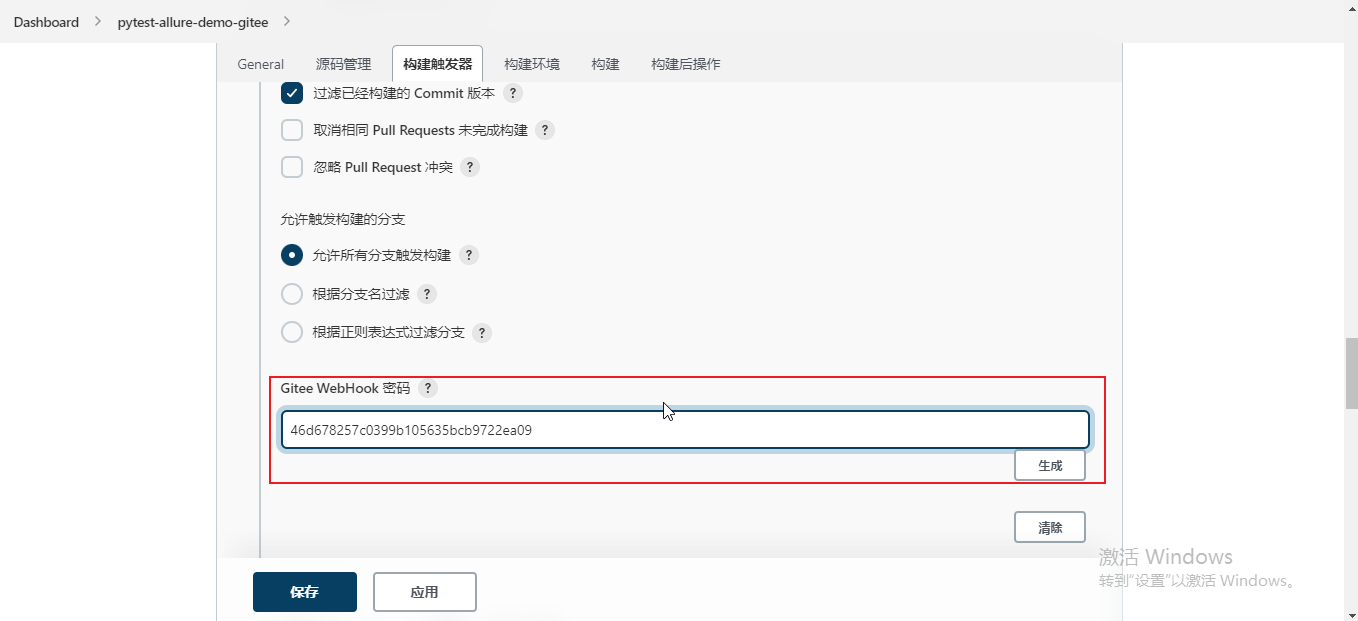
Task: Uncheck 过滤已经构建的 Commit 版本 checkbox
Action: 292,93
